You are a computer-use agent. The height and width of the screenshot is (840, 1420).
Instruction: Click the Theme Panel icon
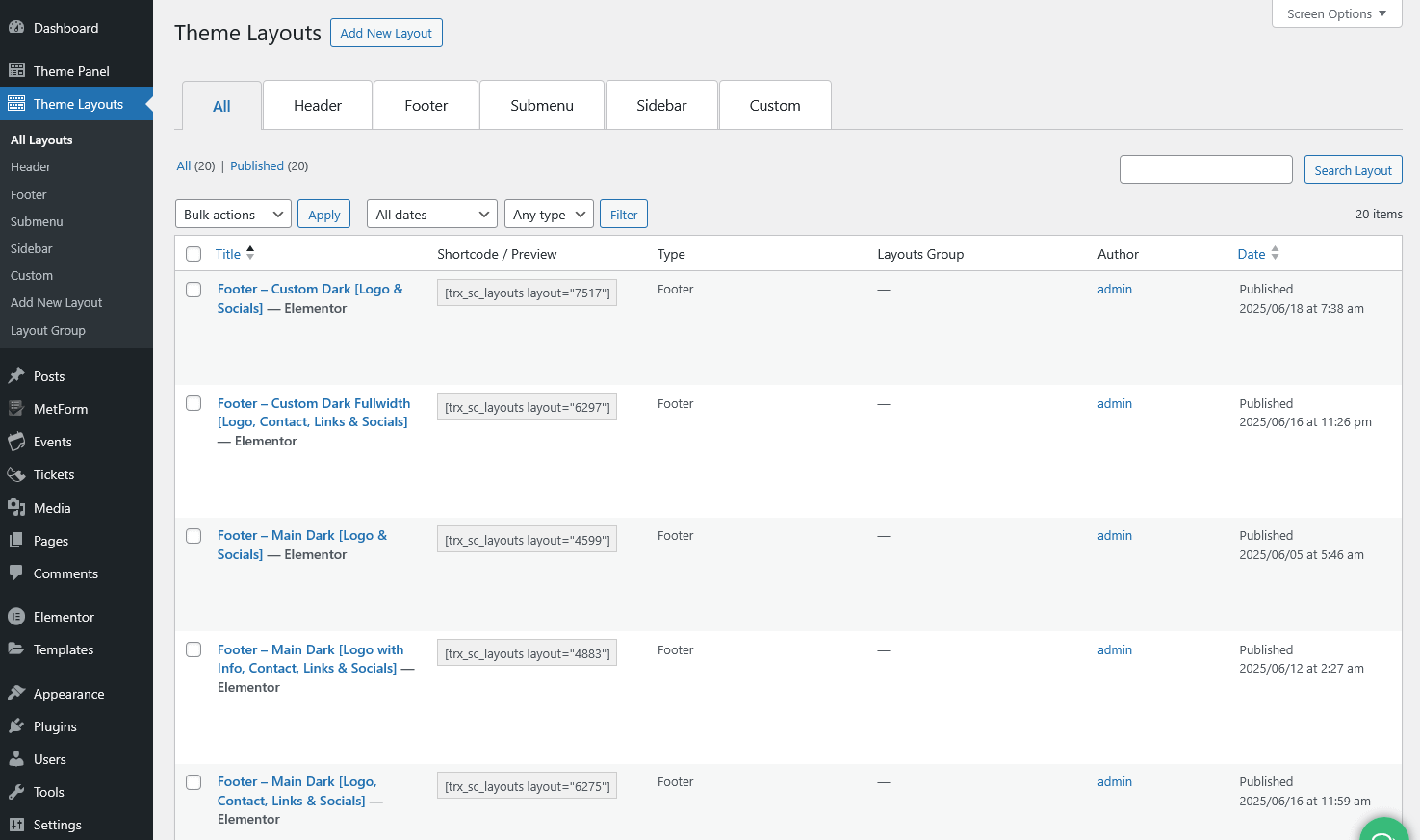[x=16, y=70]
